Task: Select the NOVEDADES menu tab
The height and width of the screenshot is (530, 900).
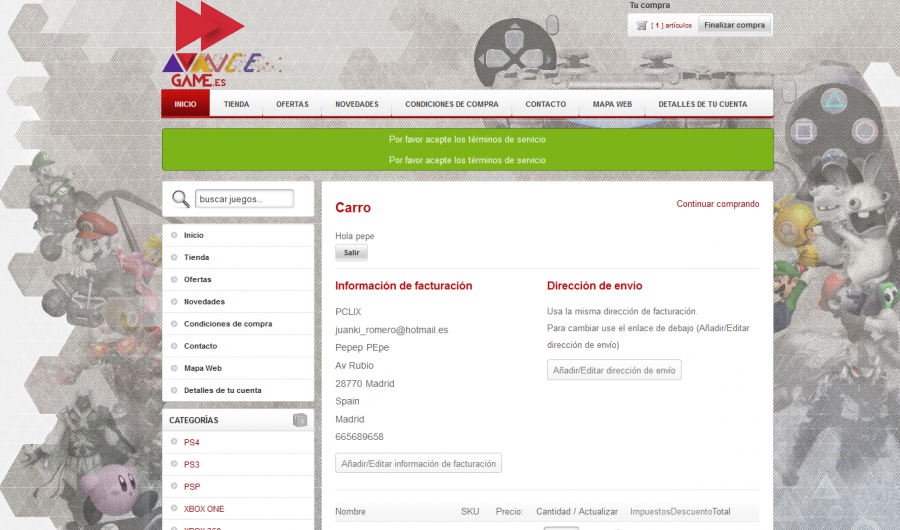Action: (x=357, y=104)
